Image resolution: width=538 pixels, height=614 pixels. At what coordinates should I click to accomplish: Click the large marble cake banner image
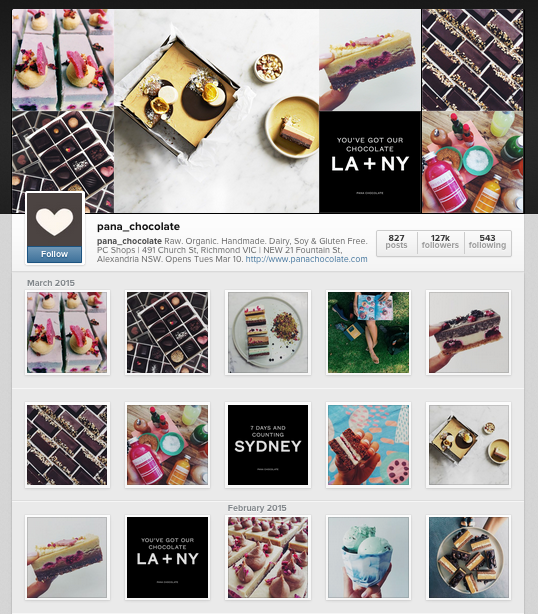(x=217, y=111)
